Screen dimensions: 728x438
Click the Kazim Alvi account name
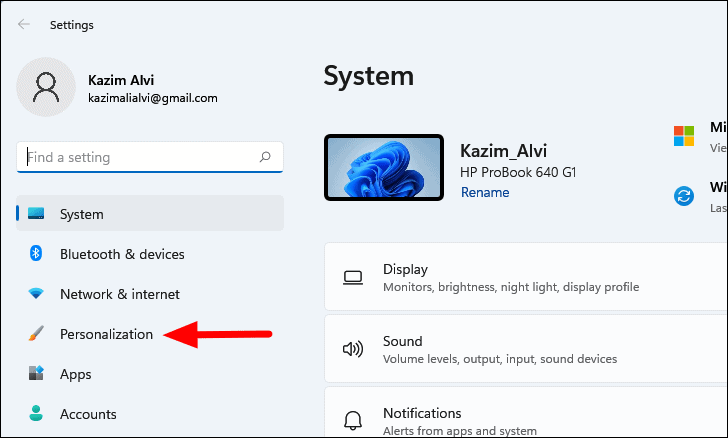(x=121, y=80)
